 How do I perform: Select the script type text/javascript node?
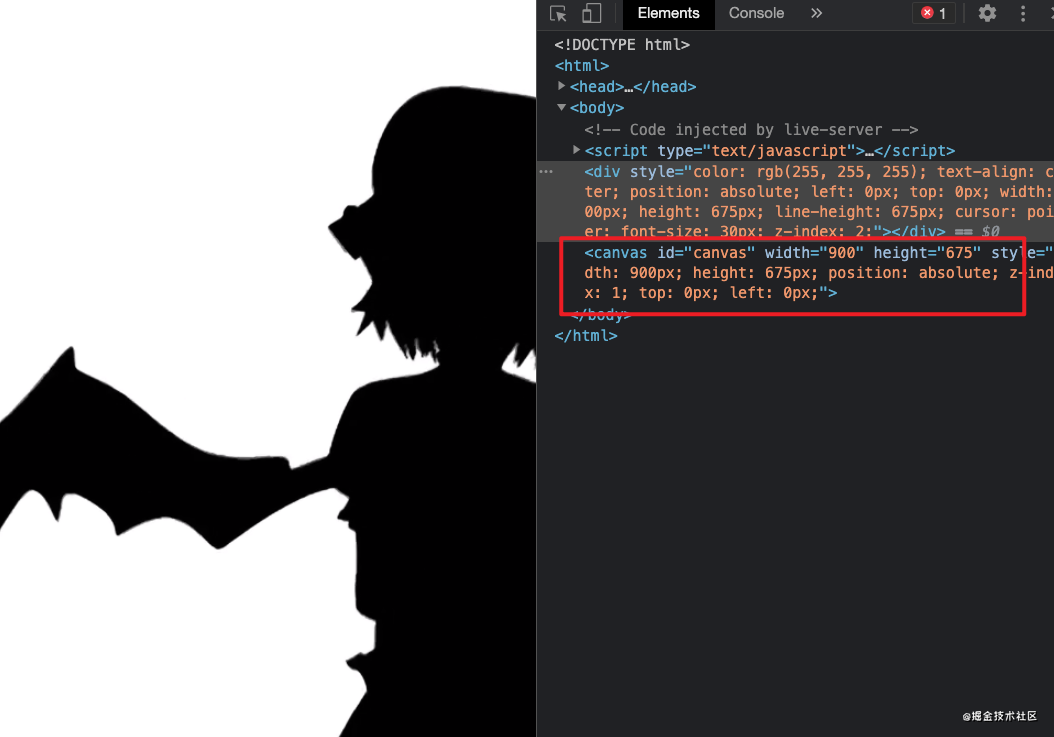(x=769, y=151)
